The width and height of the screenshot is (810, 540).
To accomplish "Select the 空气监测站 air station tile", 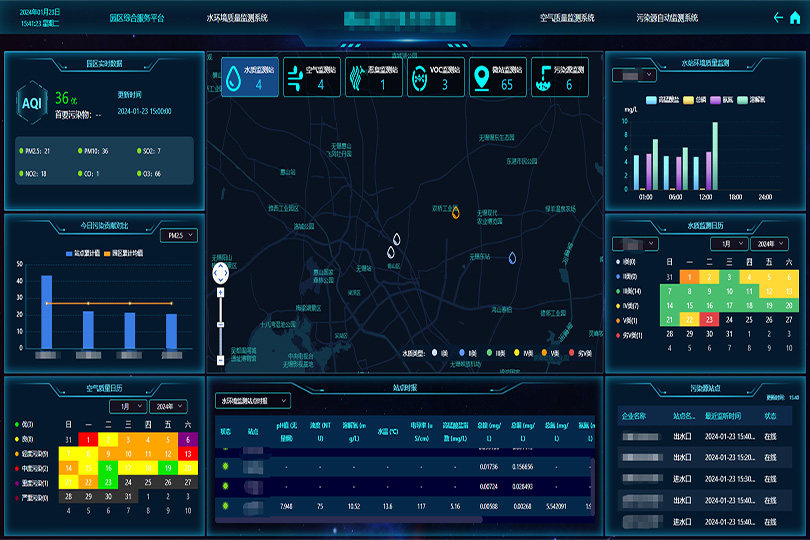I will coord(313,76).
